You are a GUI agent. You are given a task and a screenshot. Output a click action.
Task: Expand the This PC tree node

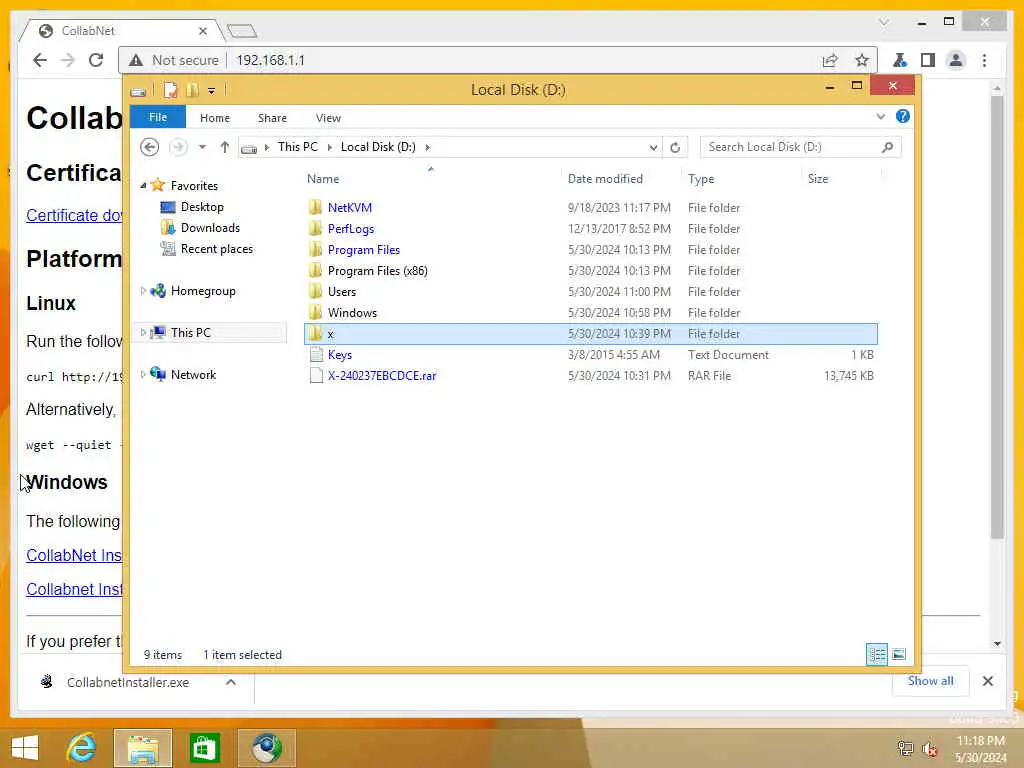tap(143, 333)
